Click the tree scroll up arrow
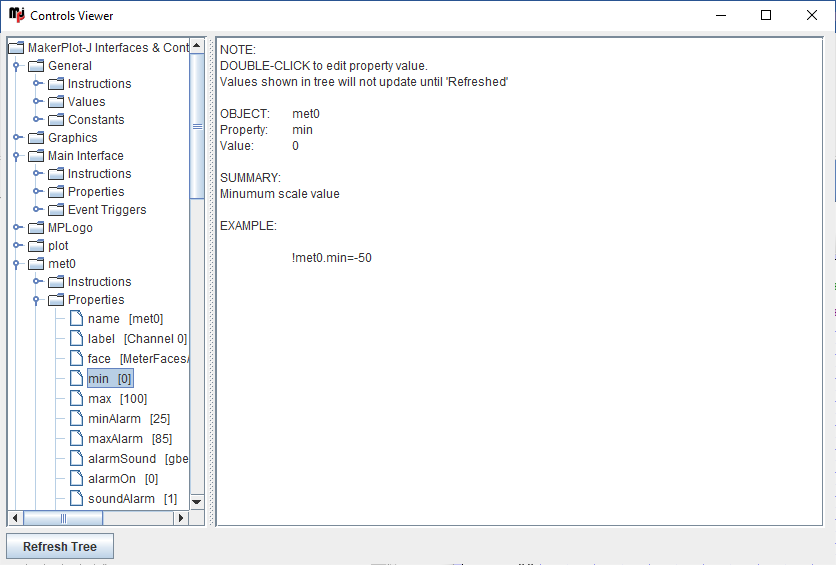 click(x=197, y=46)
